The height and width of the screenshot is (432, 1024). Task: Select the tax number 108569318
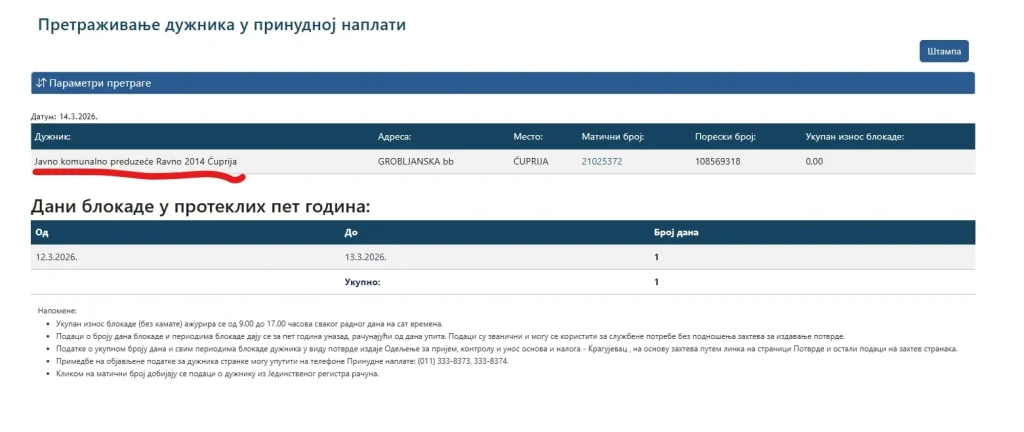coord(717,162)
